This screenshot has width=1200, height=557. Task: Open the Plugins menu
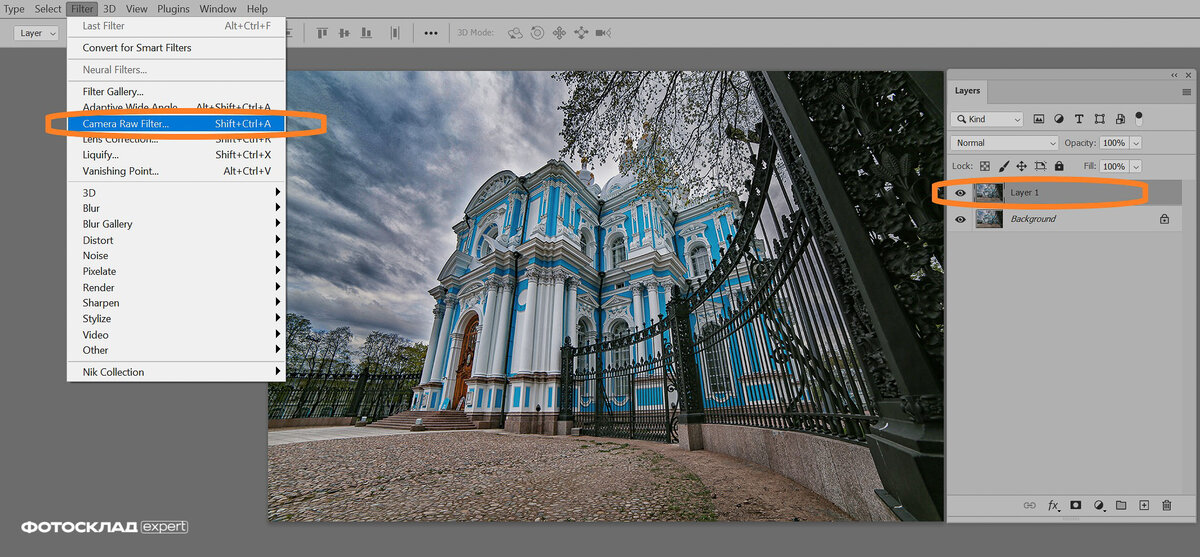173,9
